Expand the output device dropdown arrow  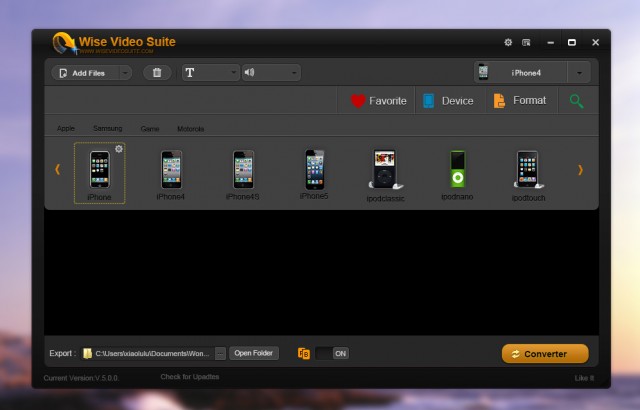coord(579,73)
